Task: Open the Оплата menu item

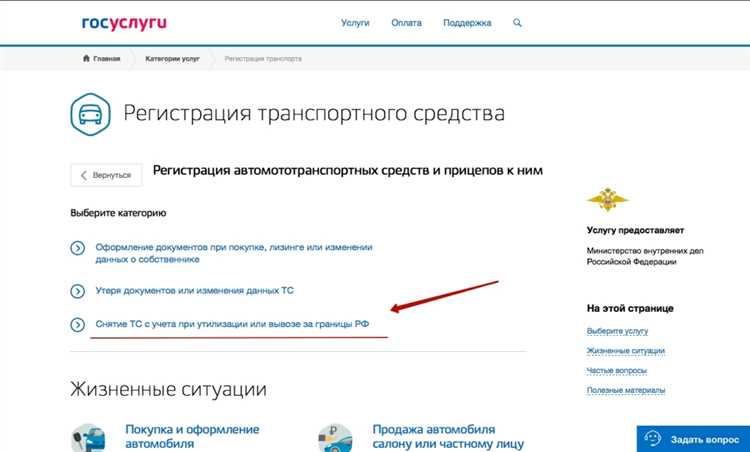Action: pyautogui.click(x=406, y=22)
